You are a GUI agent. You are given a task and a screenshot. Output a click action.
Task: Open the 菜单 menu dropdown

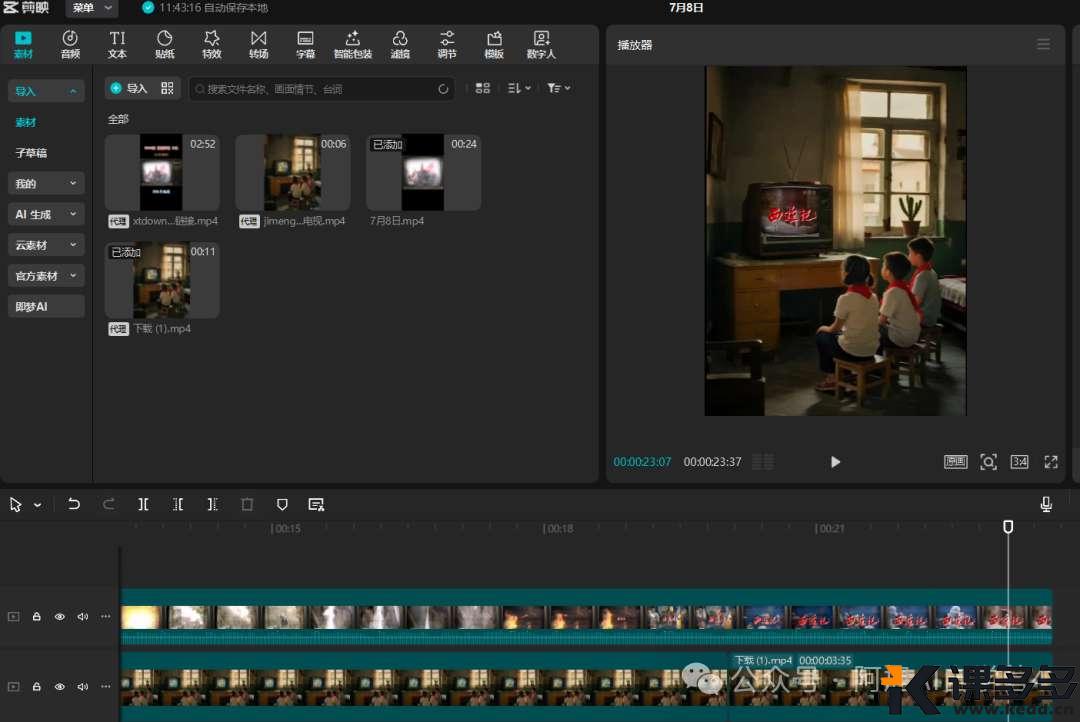pyautogui.click(x=92, y=8)
